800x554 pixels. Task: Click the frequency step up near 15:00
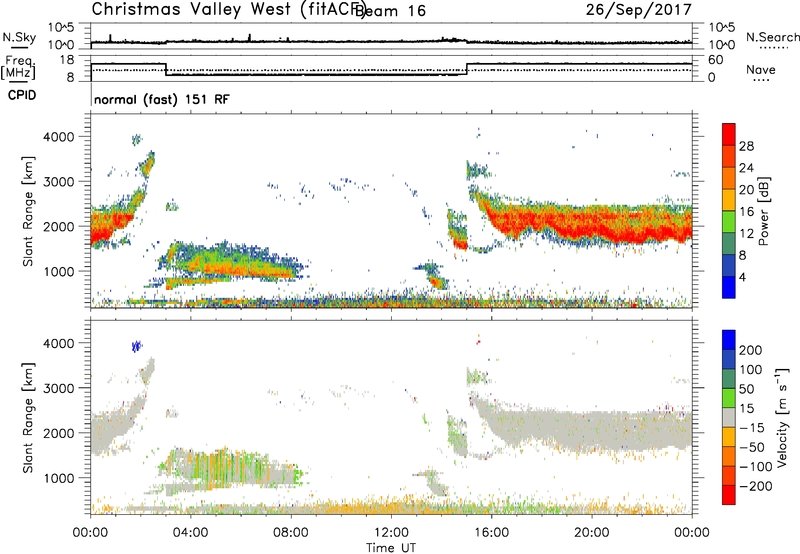[466, 69]
